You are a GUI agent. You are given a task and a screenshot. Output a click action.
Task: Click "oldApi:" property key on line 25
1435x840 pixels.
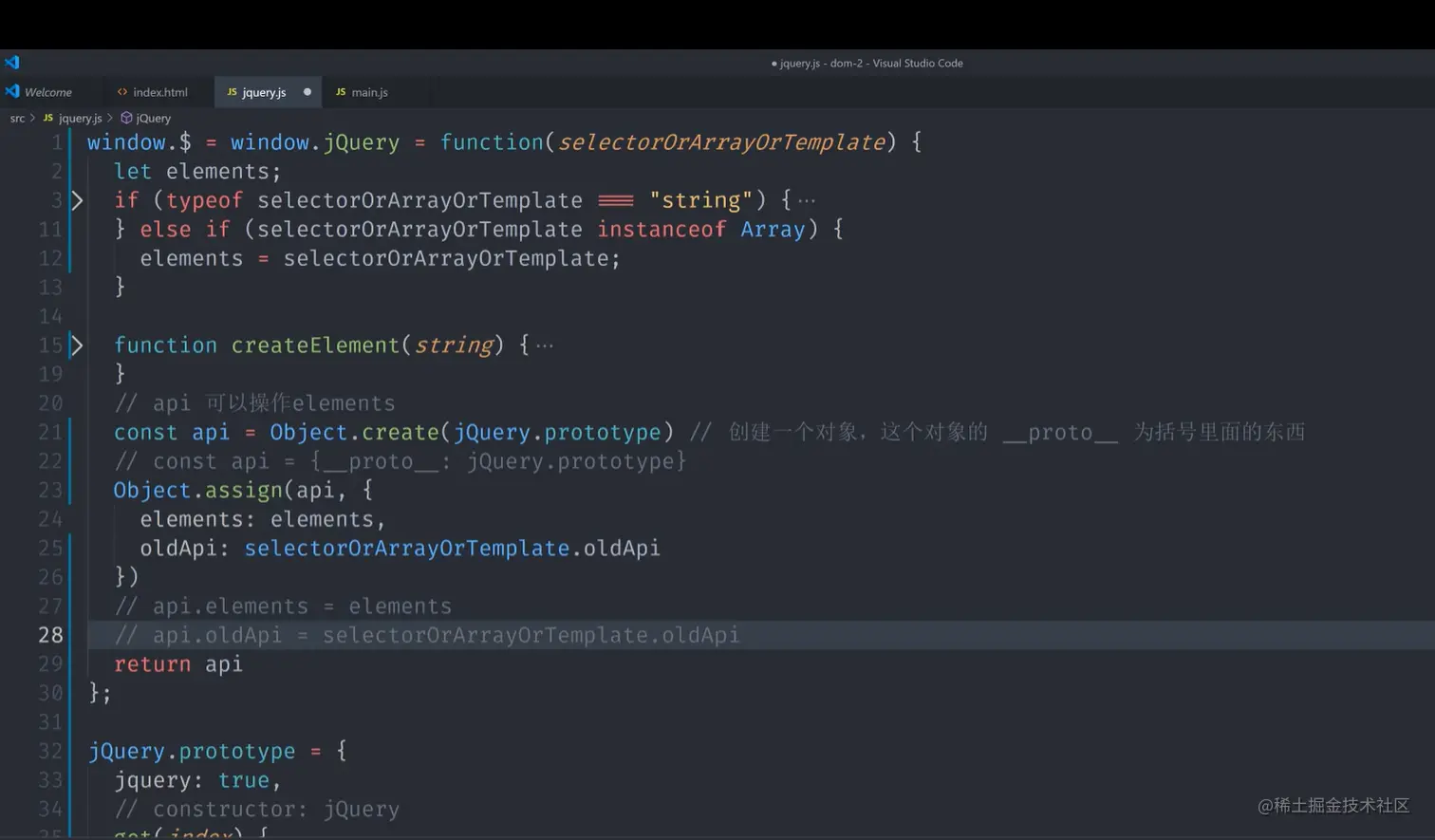185,549
